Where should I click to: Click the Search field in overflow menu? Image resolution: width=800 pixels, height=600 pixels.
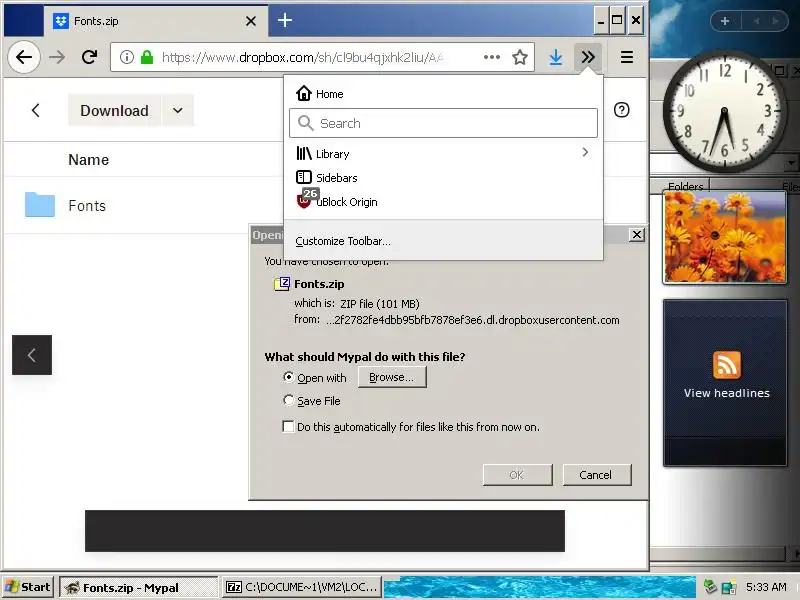443,123
